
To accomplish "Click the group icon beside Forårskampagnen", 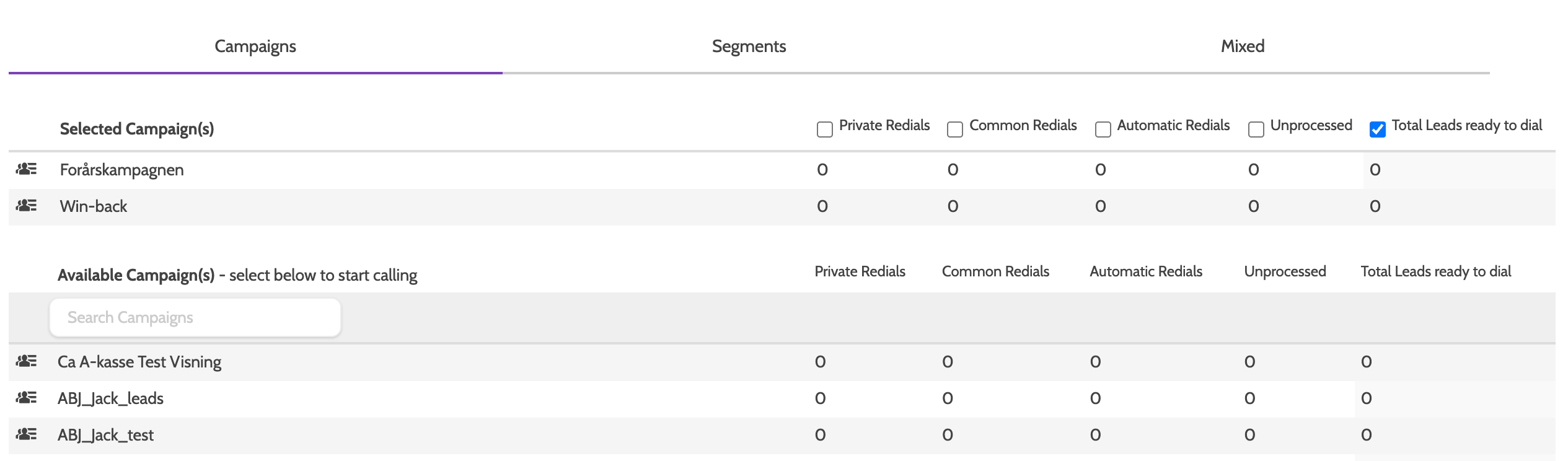I will [x=26, y=169].
